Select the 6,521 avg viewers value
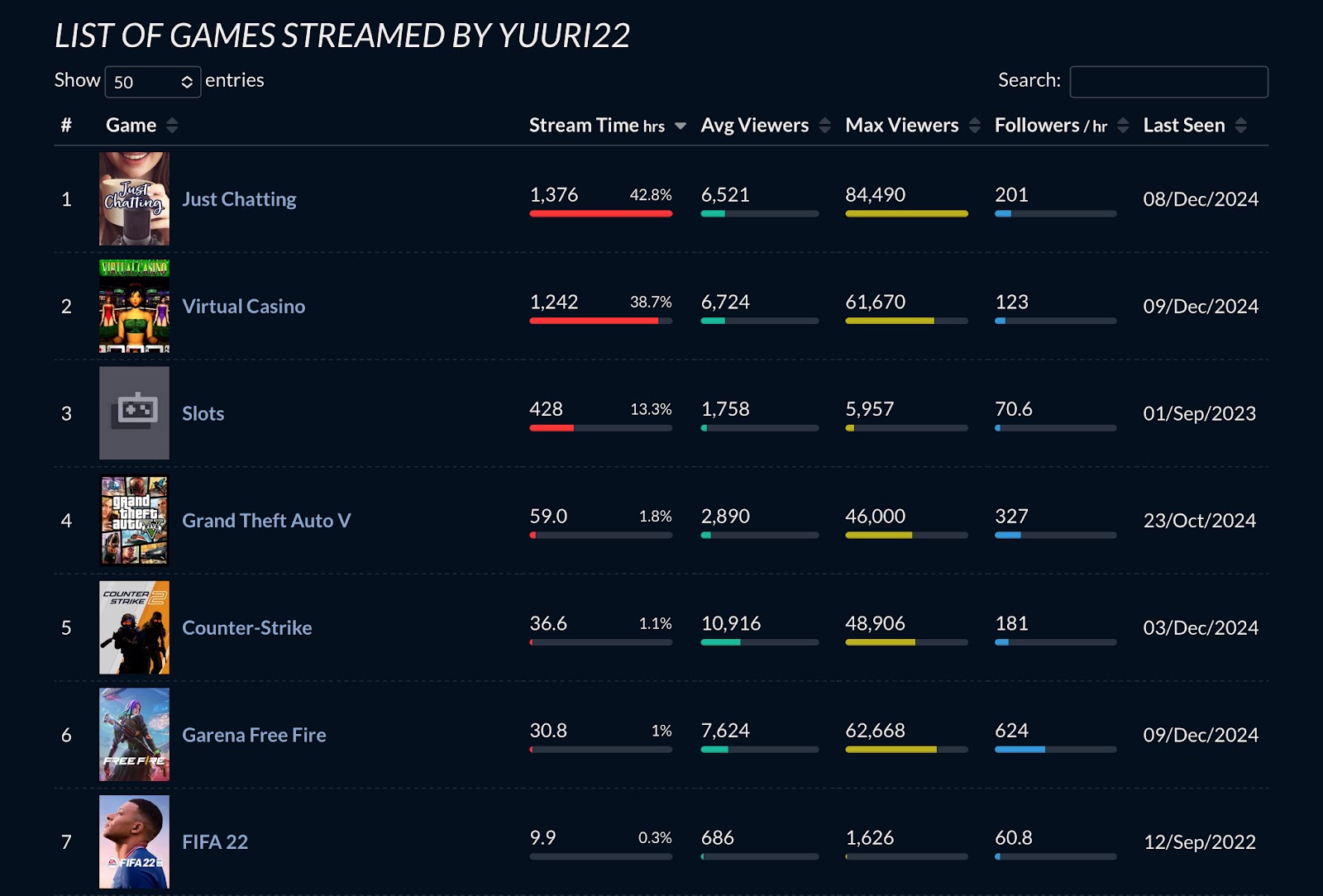Viewport: 1323px width, 896px height. click(x=725, y=195)
